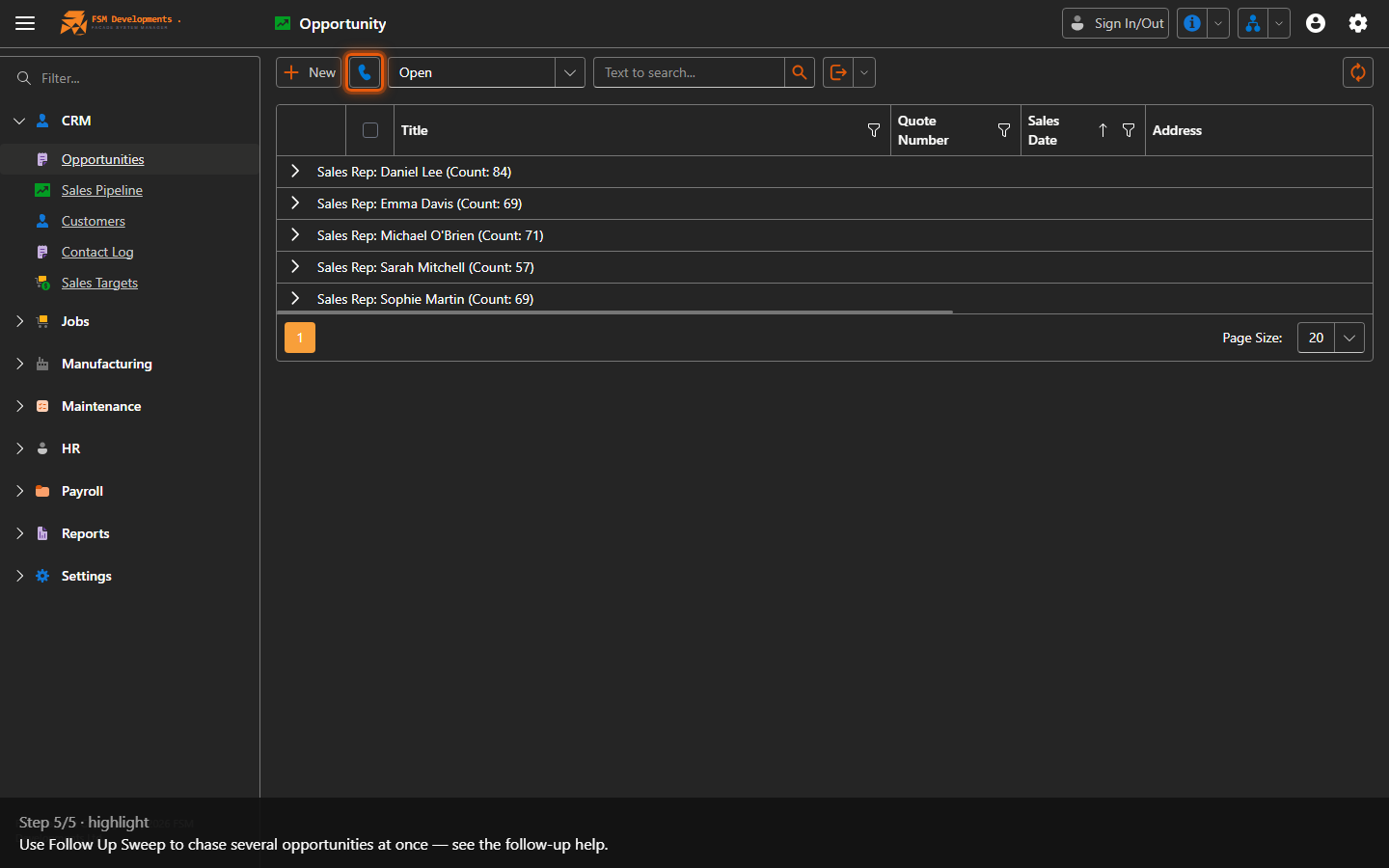Click the Sales Pipeline chart icon
The width and height of the screenshot is (1389, 868).
coord(42,190)
